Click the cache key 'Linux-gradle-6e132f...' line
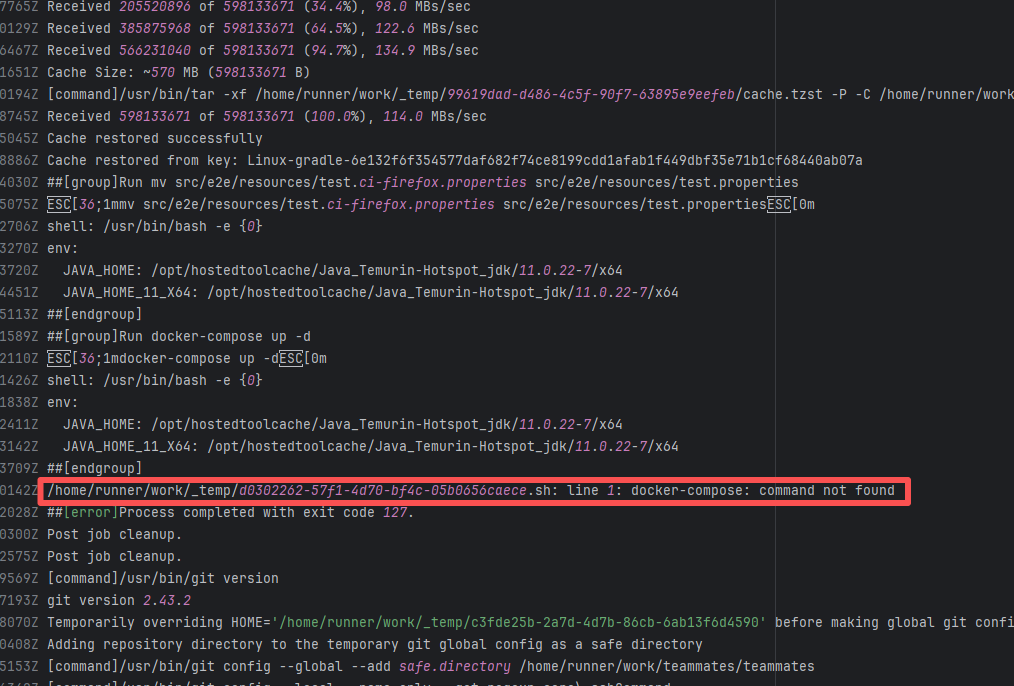Image resolution: width=1014 pixels, height=686 pixels. [x=454, y=160]
